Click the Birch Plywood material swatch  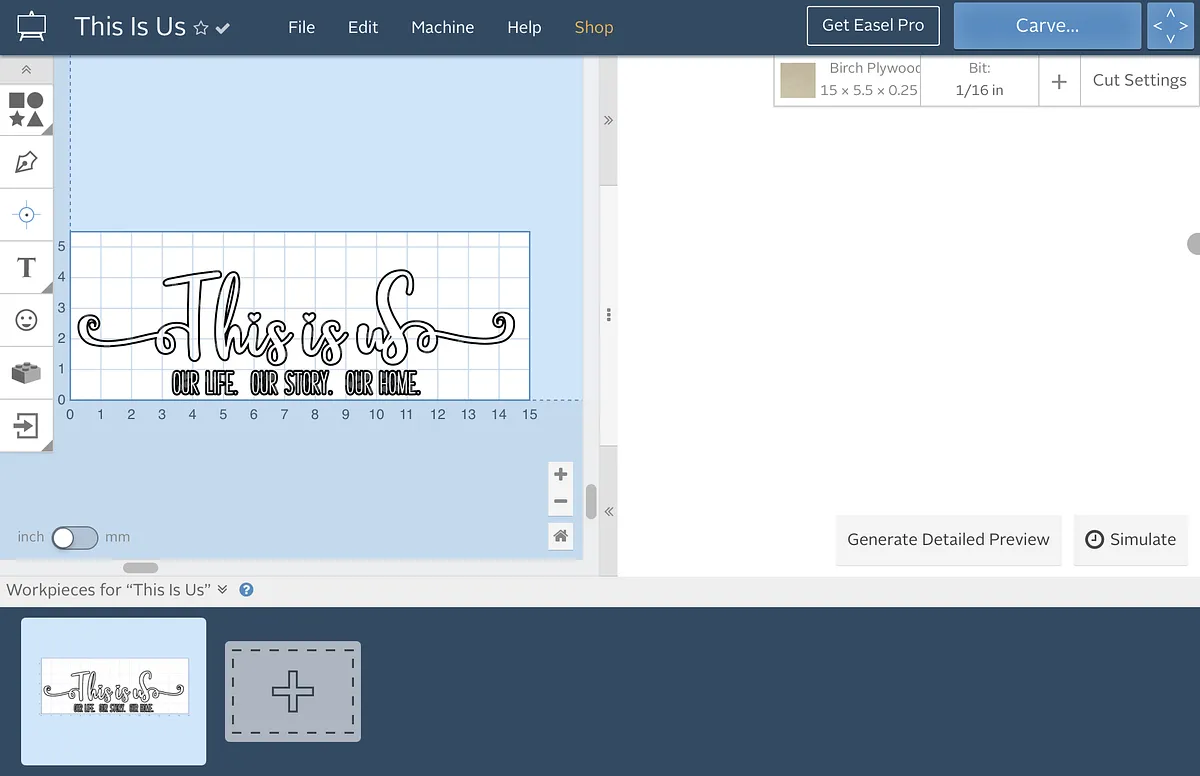[798, 80]
